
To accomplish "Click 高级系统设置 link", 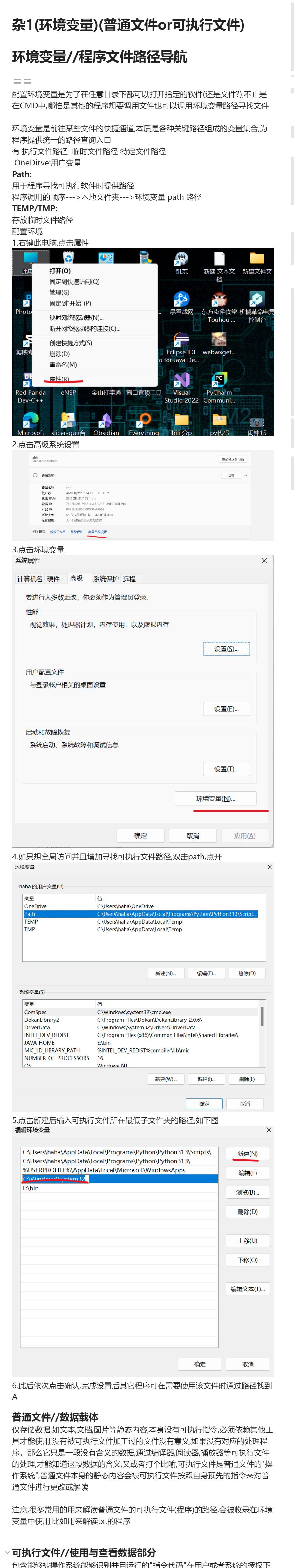I will pos(97,532).
